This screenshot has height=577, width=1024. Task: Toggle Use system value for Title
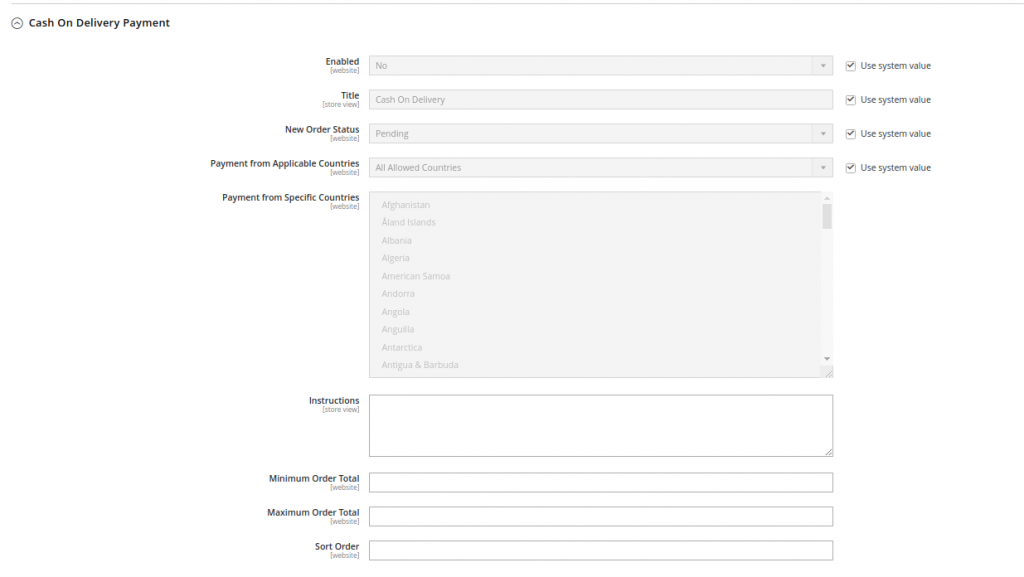coord(851,100)
